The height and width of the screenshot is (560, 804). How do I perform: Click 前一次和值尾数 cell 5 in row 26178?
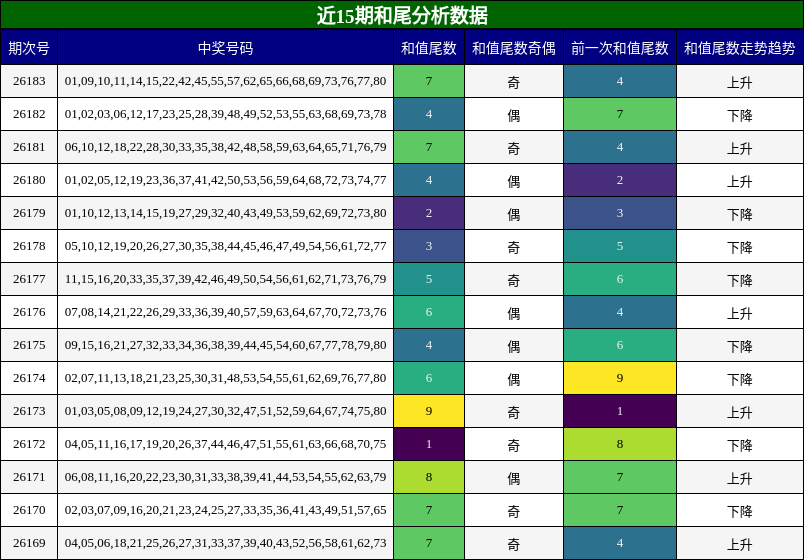point(620,246)
